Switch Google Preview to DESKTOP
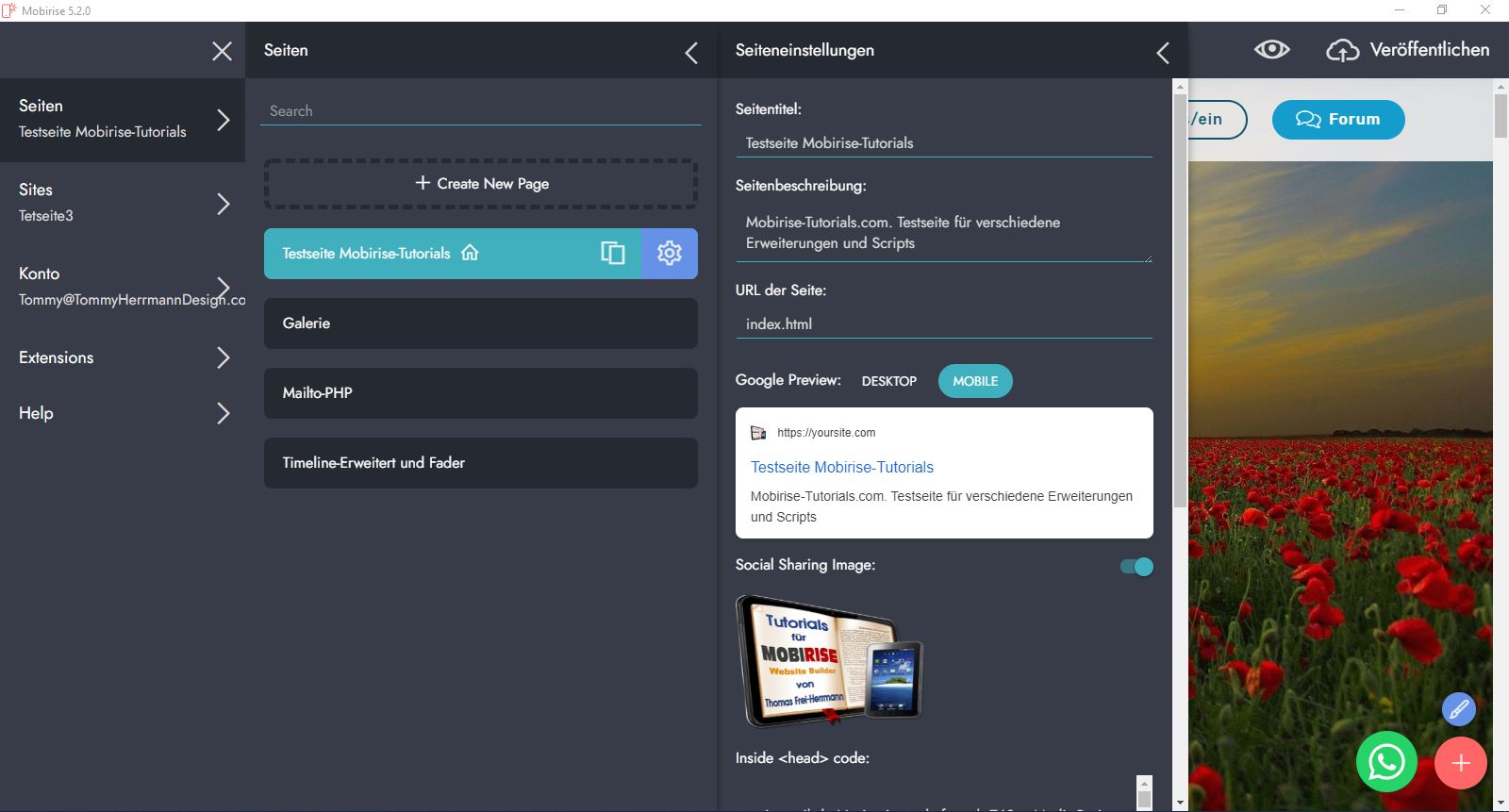1509x812 pixels. (888, 381)
